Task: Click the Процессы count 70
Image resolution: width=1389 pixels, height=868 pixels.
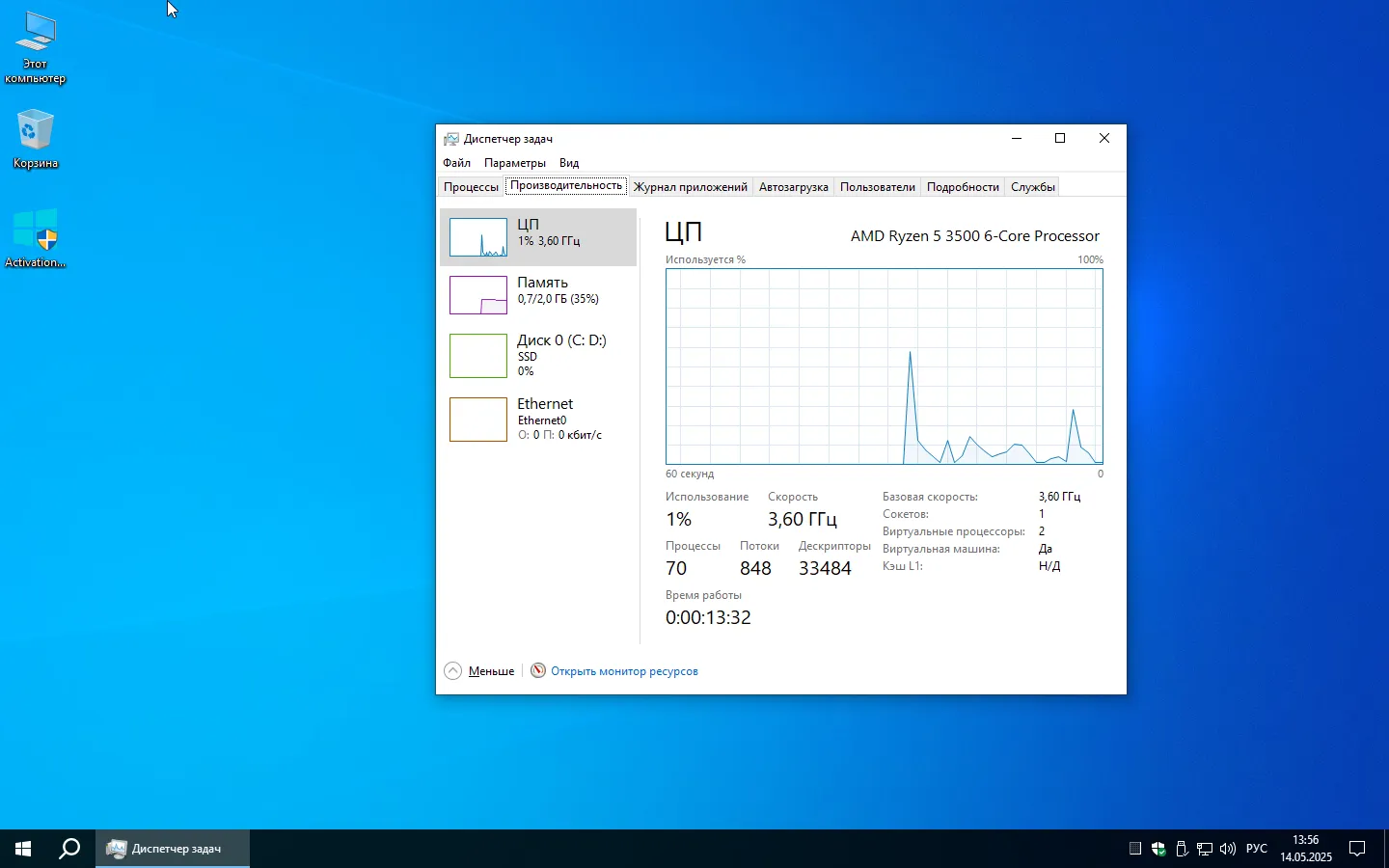Action: pos(676,569)
